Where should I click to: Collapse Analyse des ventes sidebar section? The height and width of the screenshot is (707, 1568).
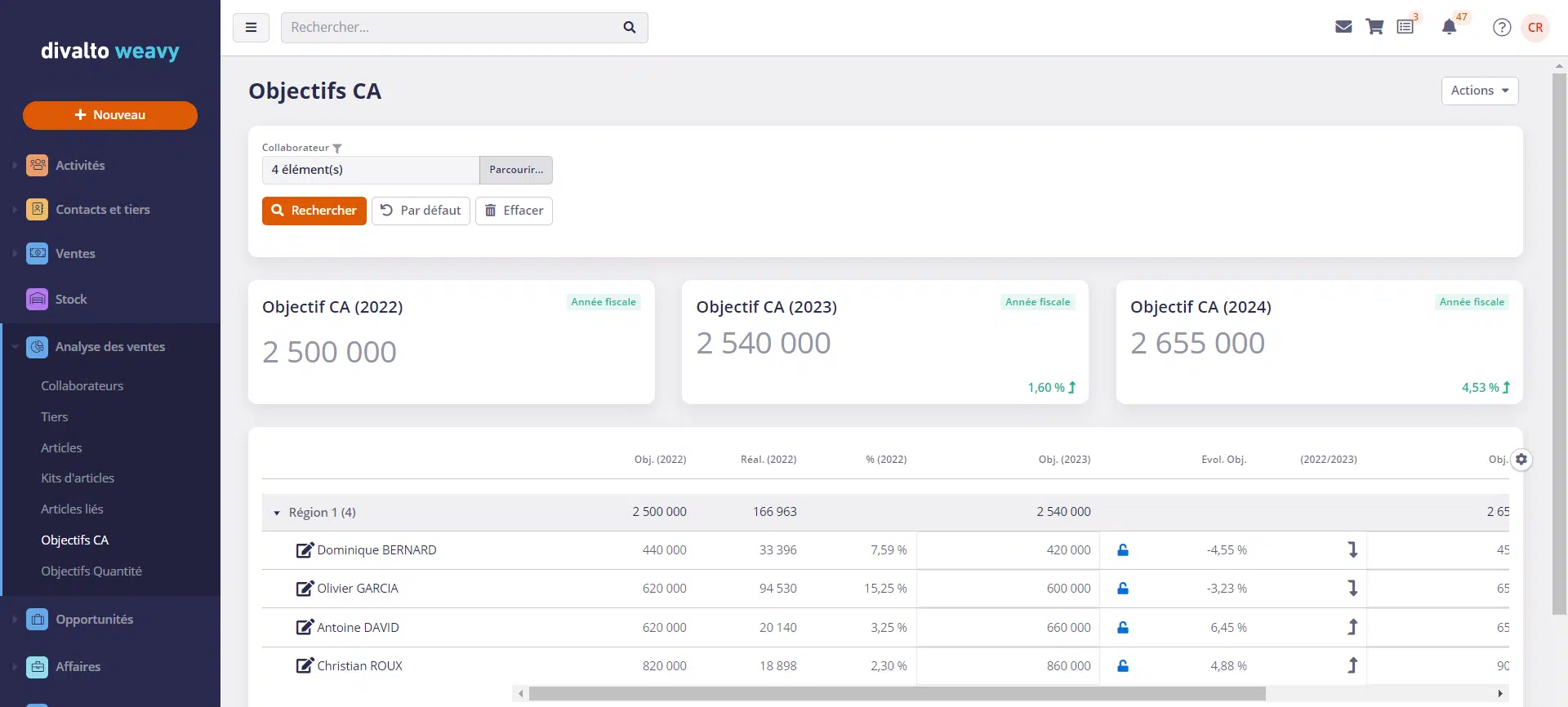(x=109, y=347)
